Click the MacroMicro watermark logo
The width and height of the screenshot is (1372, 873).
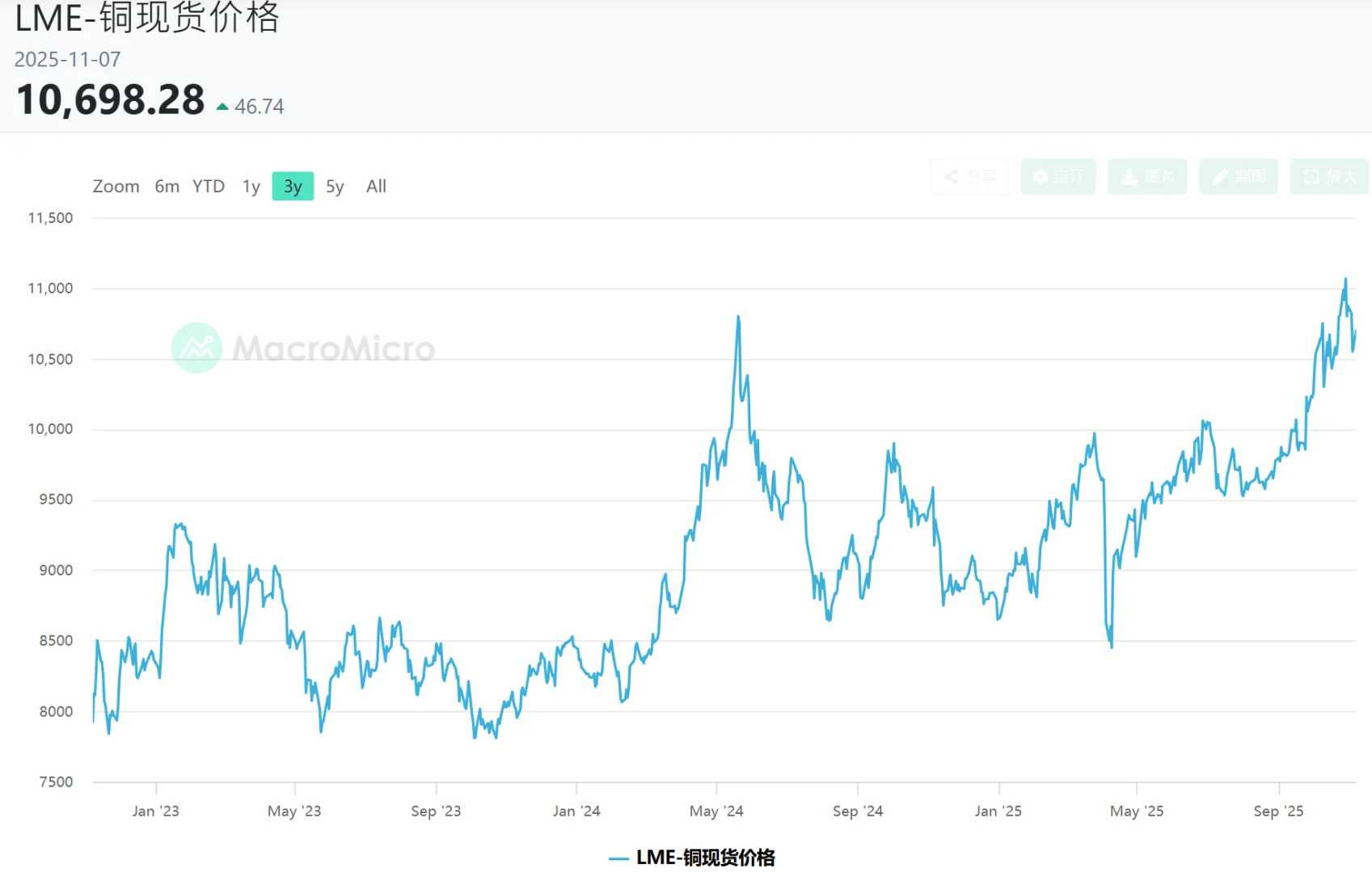197,348
